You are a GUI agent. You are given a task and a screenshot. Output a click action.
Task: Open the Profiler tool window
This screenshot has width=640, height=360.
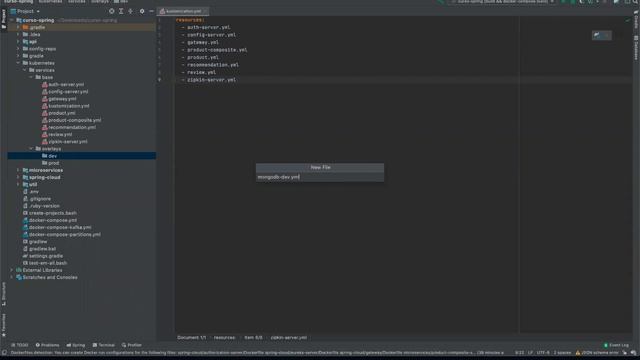131,345
